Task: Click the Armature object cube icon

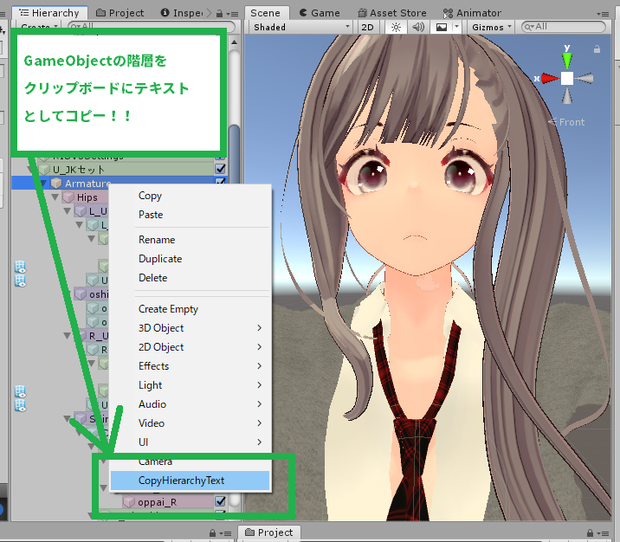Action: 56,183
